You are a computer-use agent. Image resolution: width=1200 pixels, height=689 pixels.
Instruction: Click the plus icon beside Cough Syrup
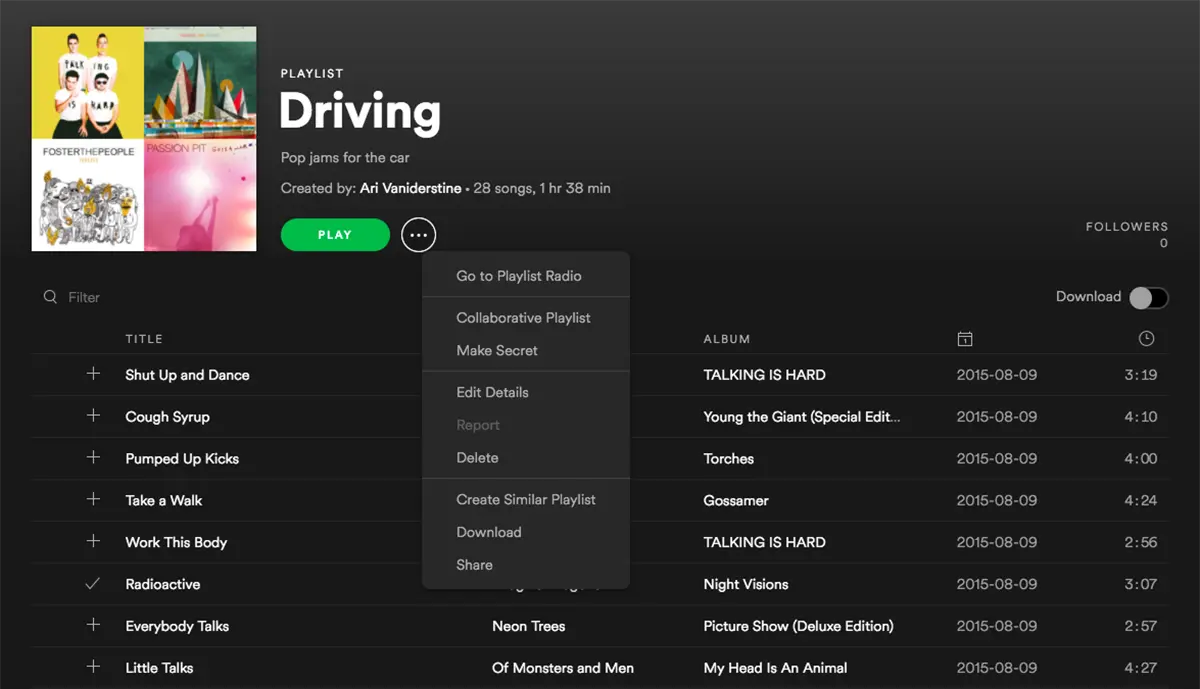[93, 416]
